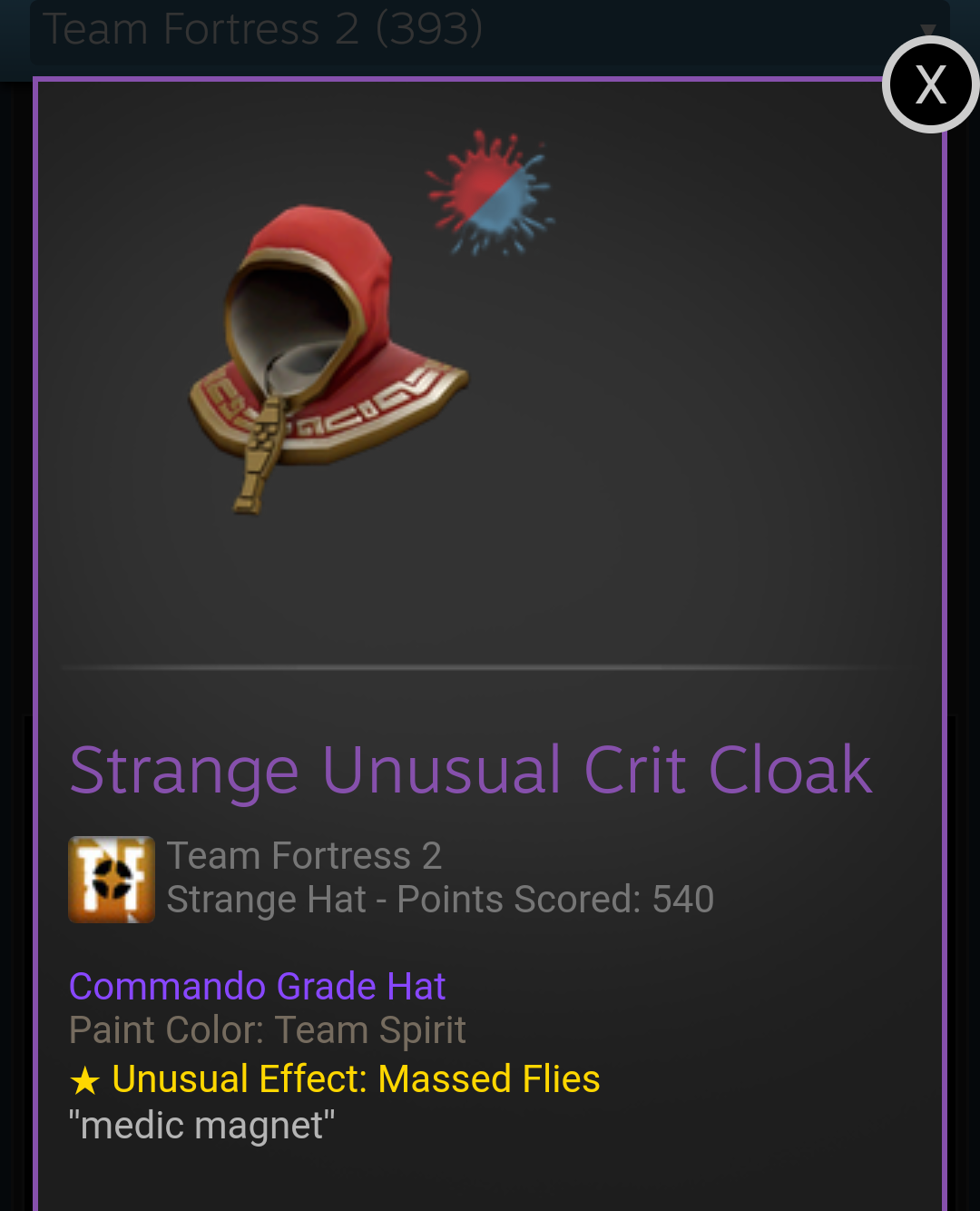The height and width of the screenshot is (1211, 980).
Task: Click the Strange Hat - Points Scored line
Action: [x=440, y=900]
